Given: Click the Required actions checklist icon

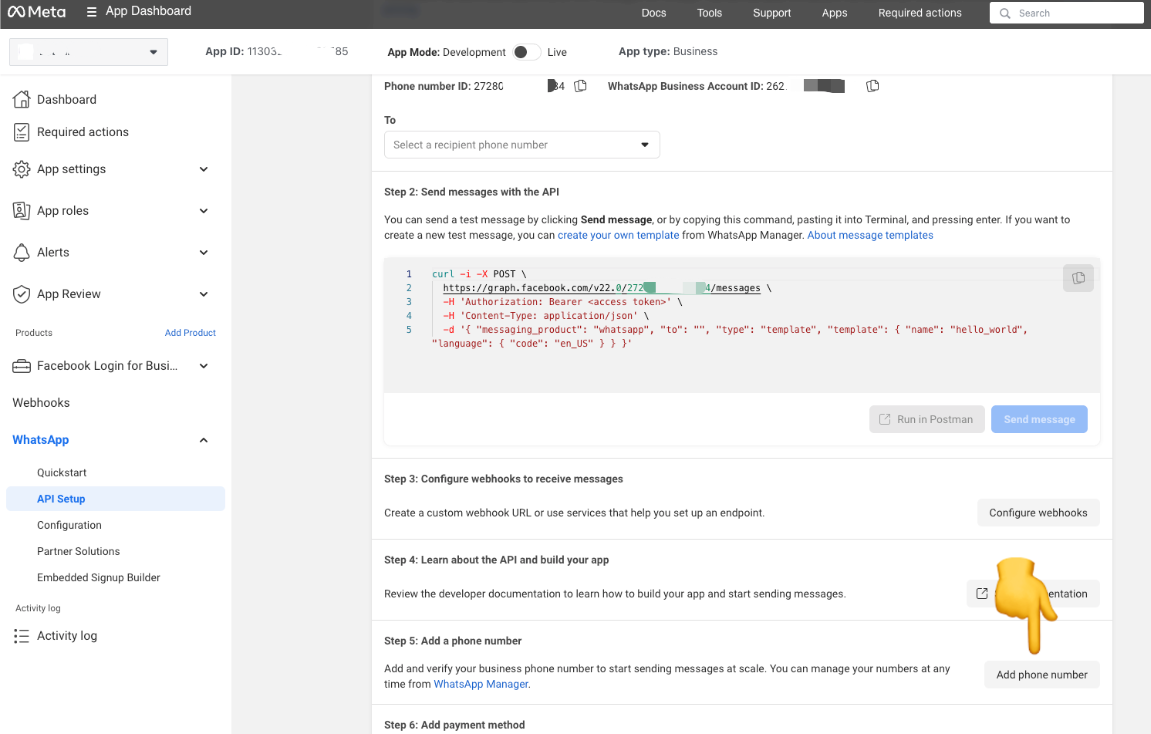Looking at the screenshot, I should coord(21,132).
